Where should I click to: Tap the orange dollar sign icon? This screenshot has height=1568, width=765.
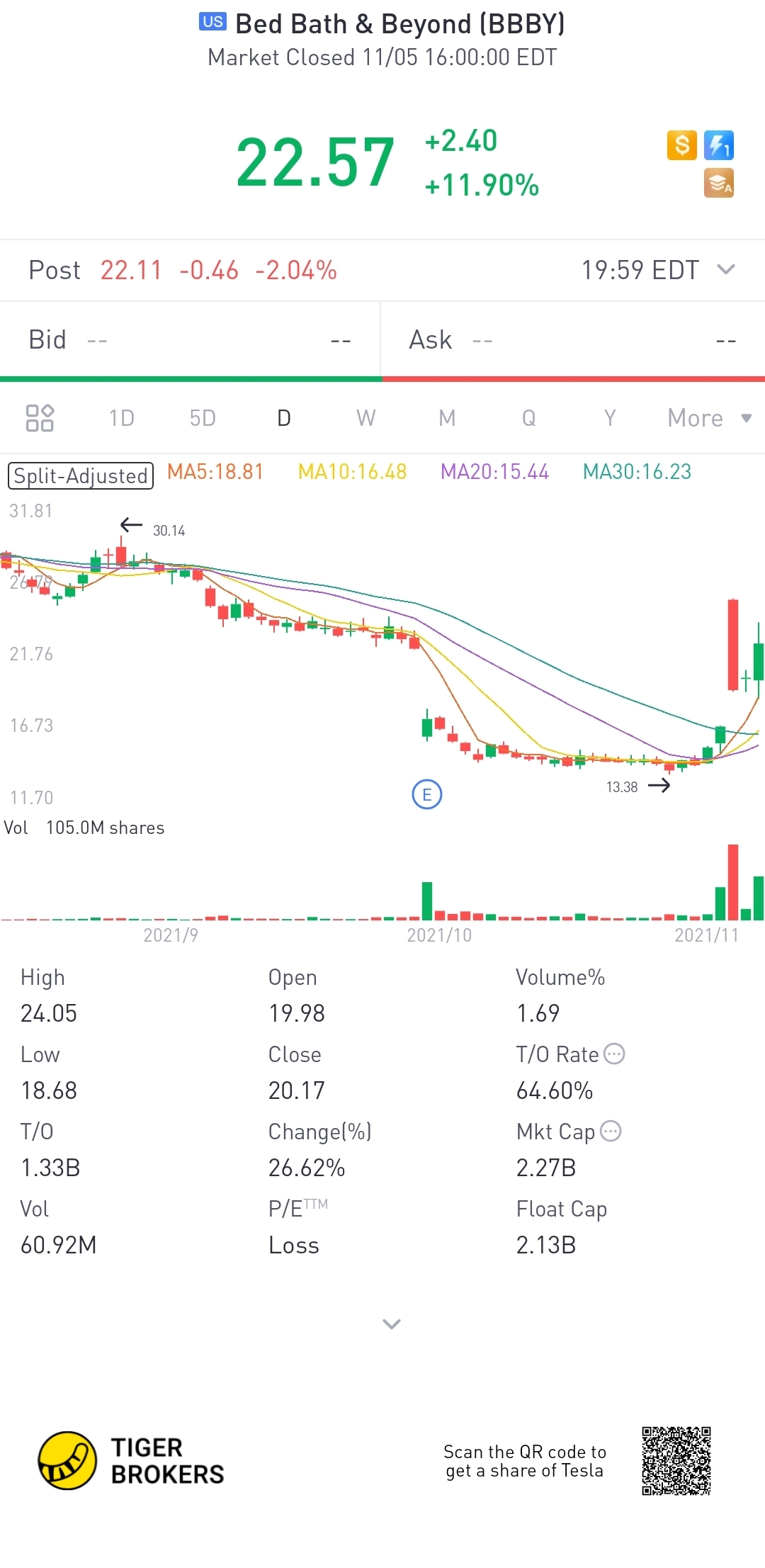[682, 145]
